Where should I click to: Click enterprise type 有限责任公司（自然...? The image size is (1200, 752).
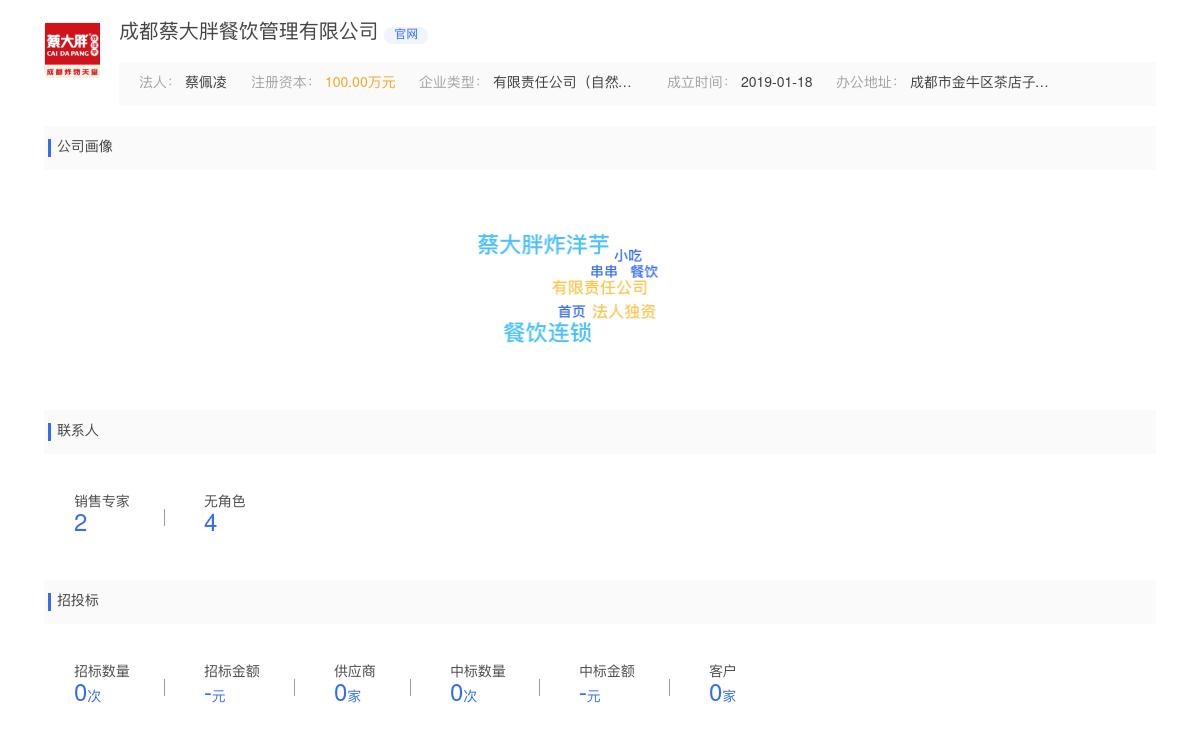click(x=562, y=83)
